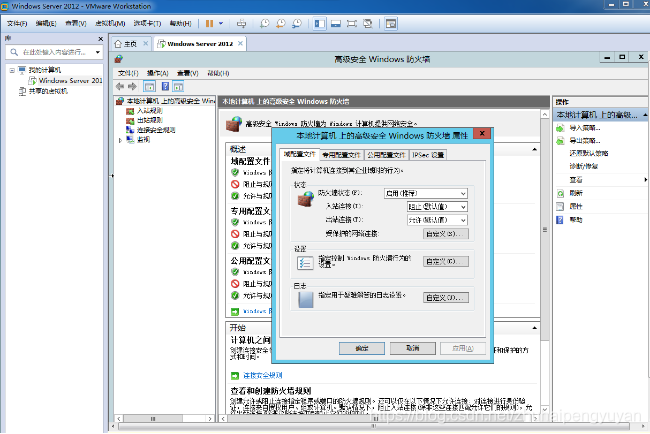Open the library search dropdown arrow
The width and height of the screenshot is (650, 434).
tap(98, 52)
